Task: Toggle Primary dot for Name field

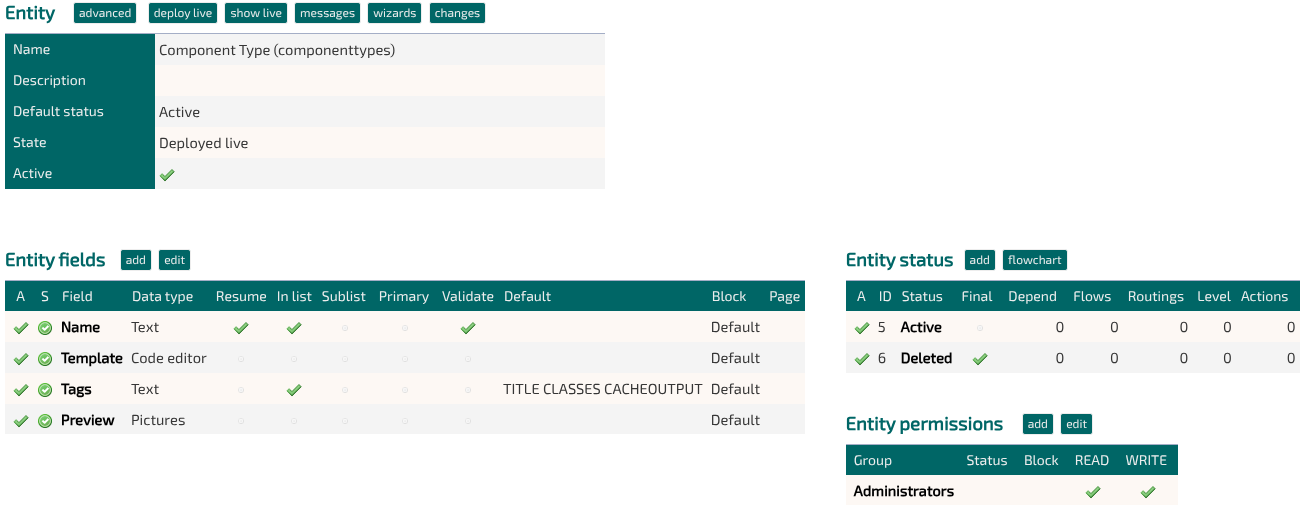Action: [x=405, y=328]
